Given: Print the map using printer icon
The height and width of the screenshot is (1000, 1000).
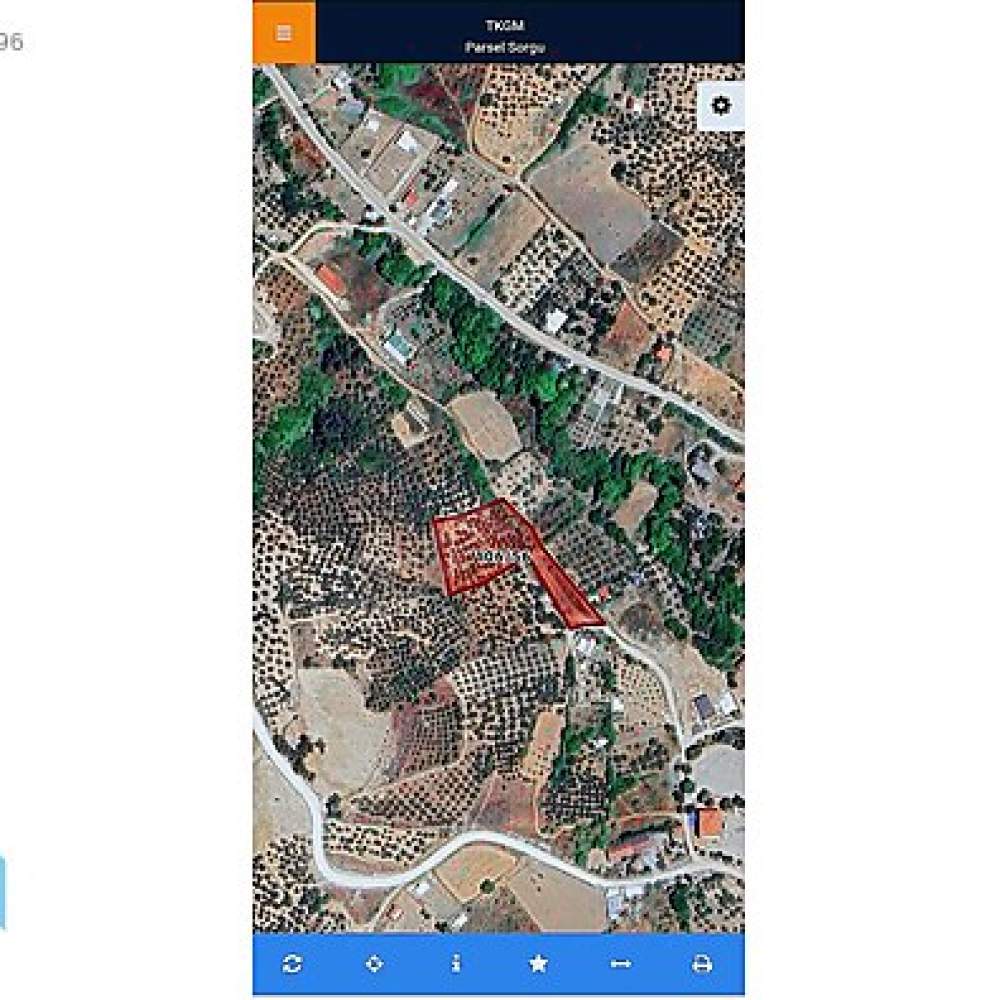Looking at the screenshot, I should click(702, 963).
